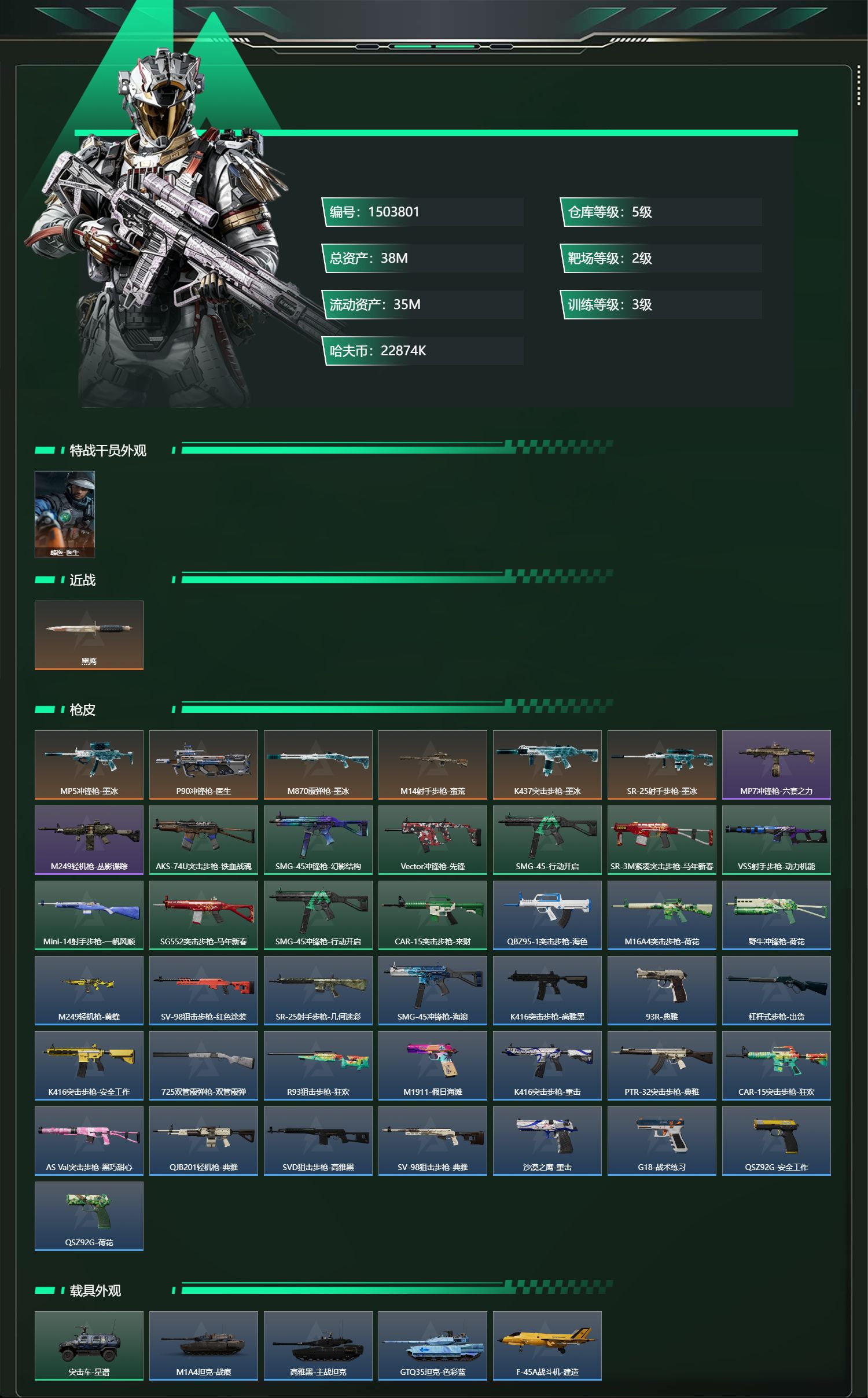Viewport: 868px width, 1398px height.
Task: Select the 蜂医-医生 operator appearance
Action: click(65, 514)
